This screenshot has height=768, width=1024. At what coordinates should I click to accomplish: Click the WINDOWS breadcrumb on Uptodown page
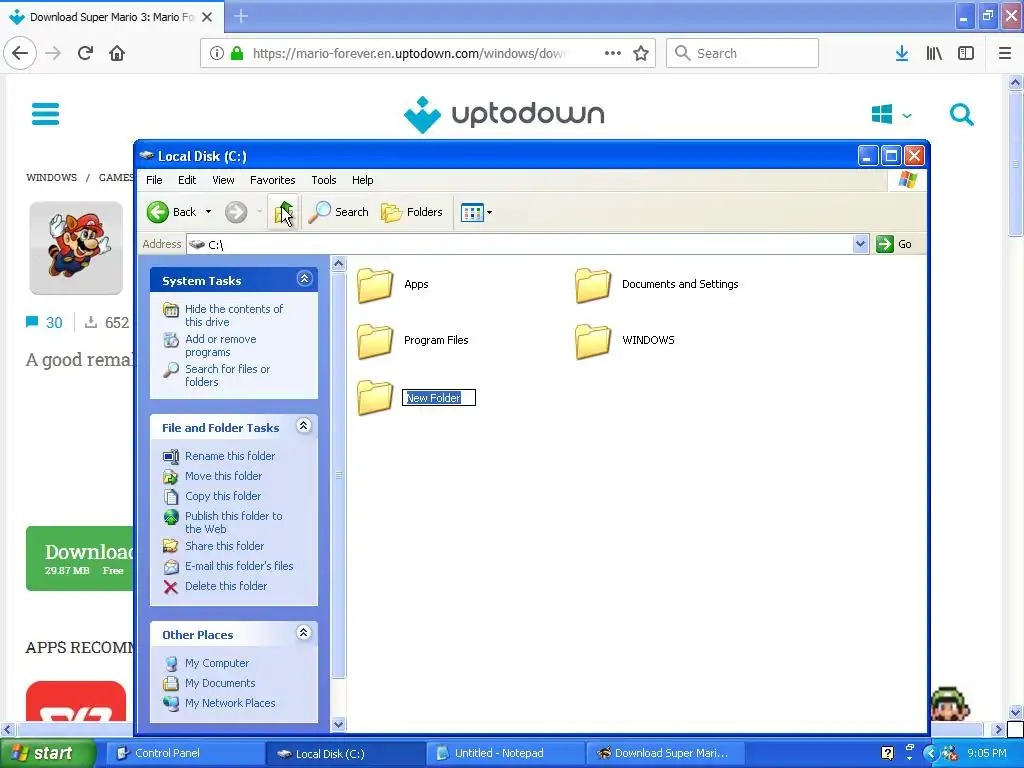click(52, 178)
